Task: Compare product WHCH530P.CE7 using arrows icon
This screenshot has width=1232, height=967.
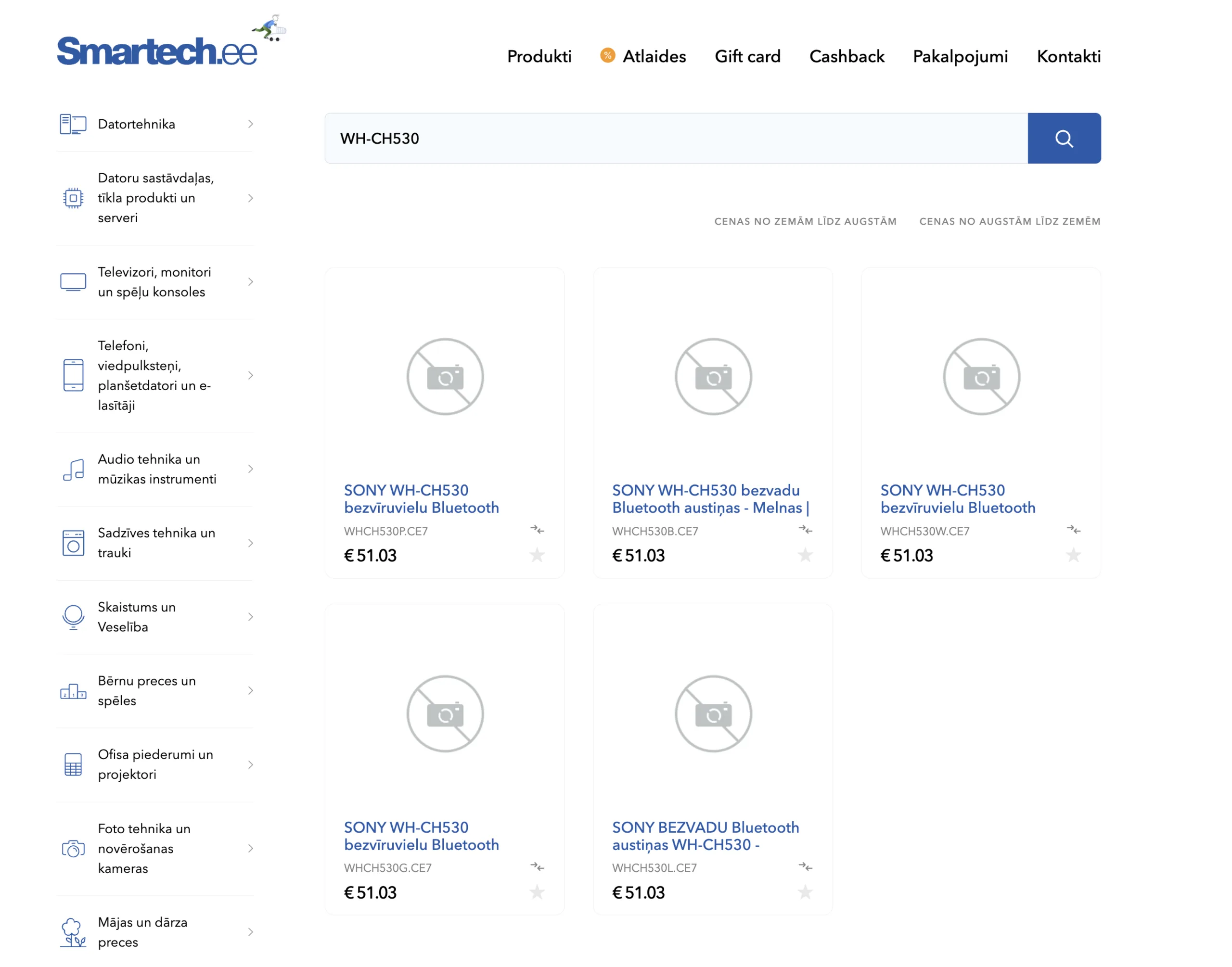Action: tap(537, 530)
